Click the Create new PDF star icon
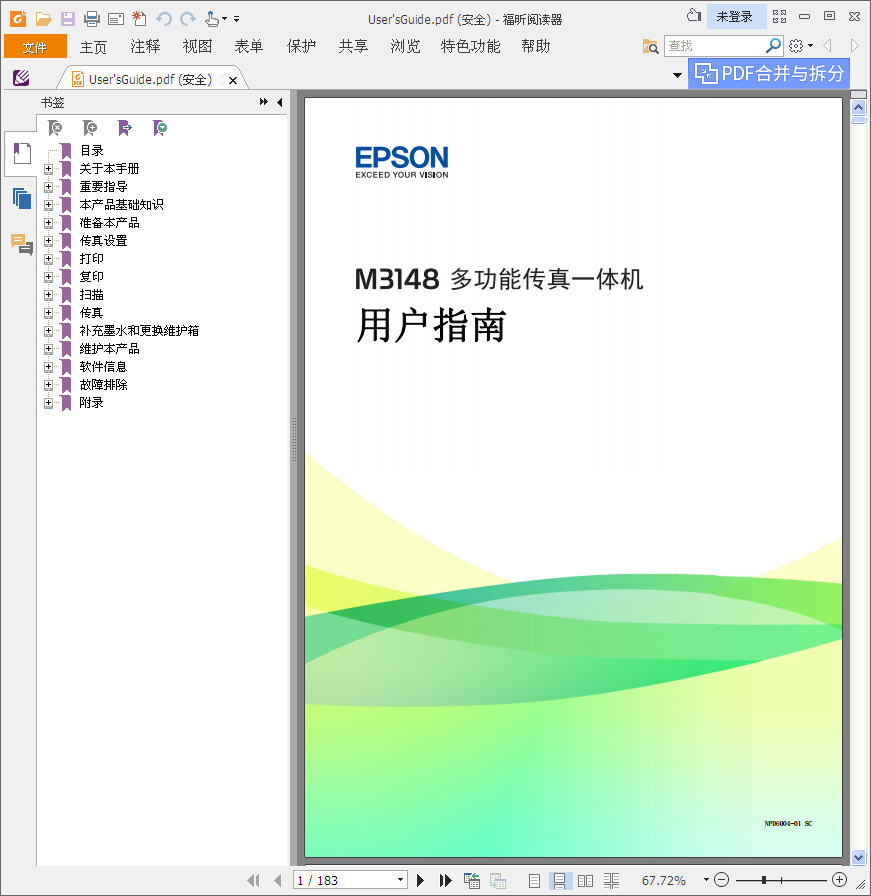 click(x=139, y=19)
